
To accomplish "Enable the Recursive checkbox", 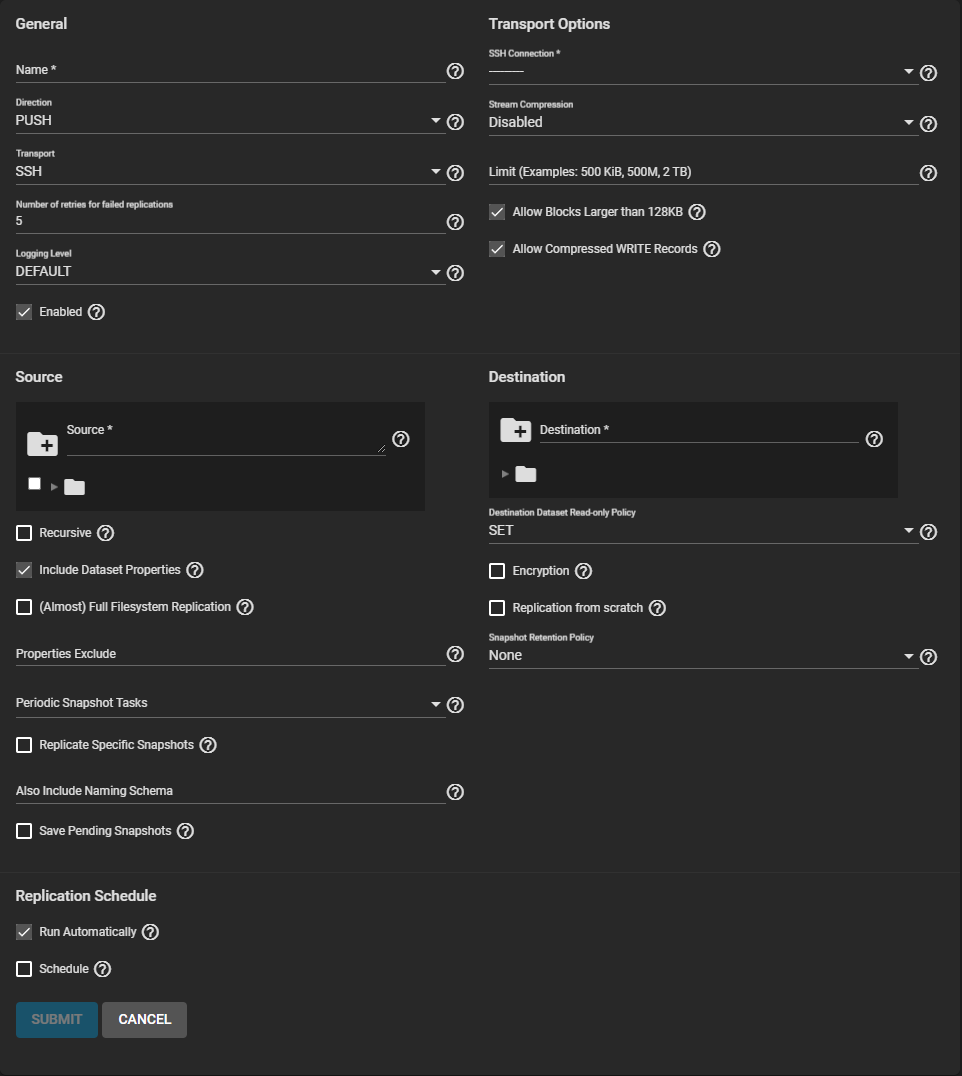I will [24, 533].
